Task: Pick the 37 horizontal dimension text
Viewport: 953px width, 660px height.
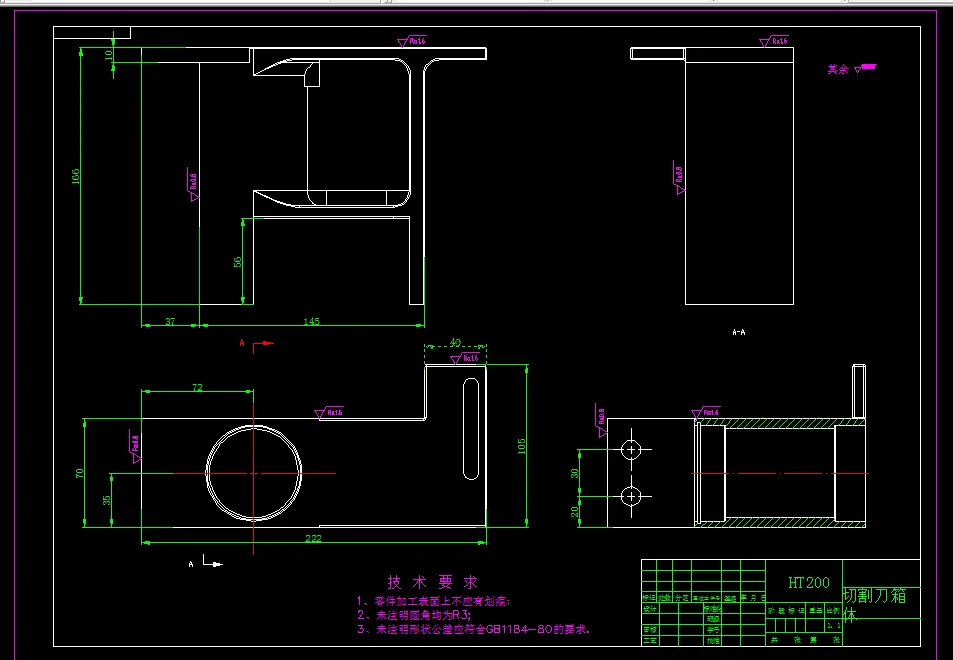Action: click(170, 321)
